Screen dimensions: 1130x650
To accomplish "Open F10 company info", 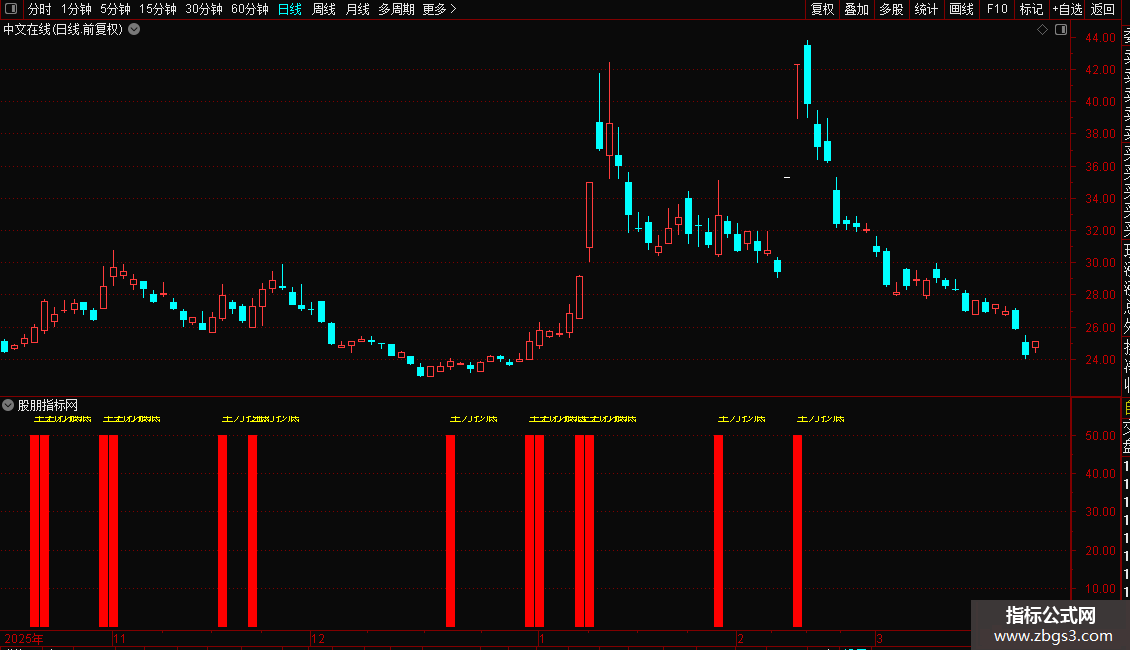I will (x=997, y=9).
